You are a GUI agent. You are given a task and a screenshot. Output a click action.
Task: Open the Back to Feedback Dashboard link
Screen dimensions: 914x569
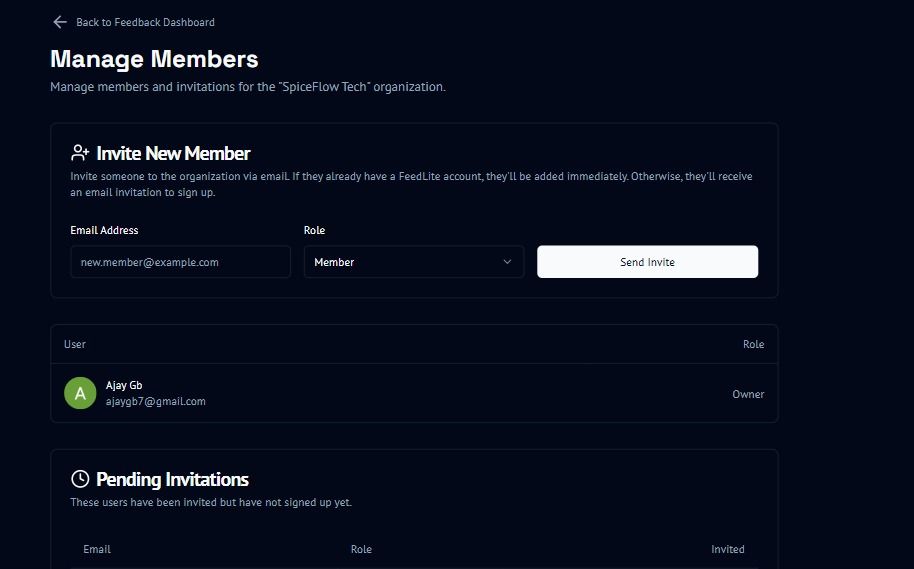pos(145,22)
